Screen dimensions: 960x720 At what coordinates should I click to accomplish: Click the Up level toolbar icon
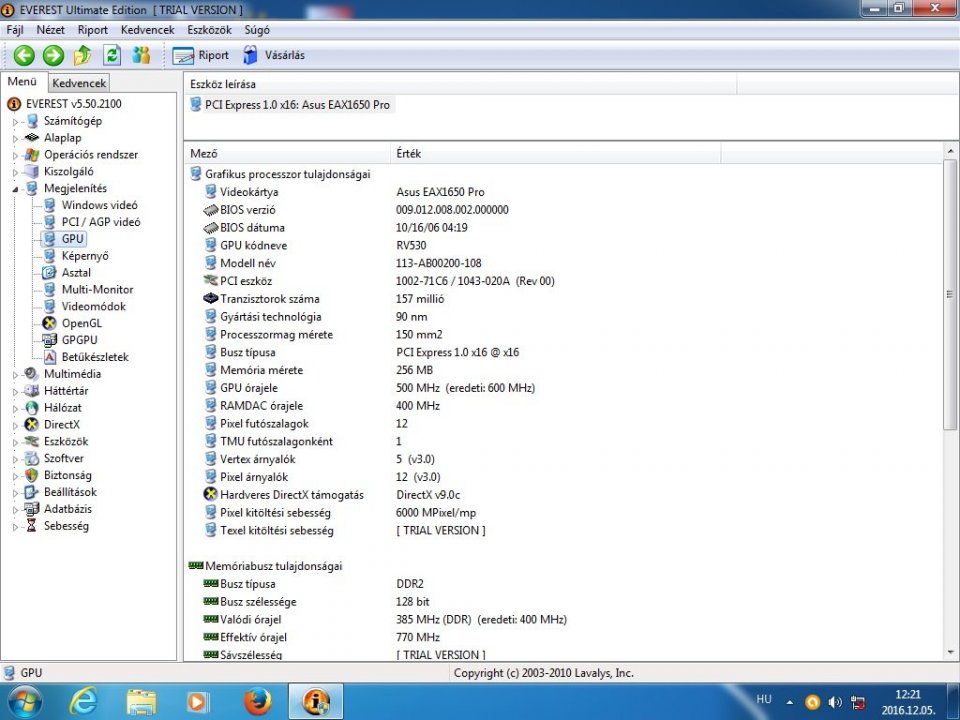83,56
